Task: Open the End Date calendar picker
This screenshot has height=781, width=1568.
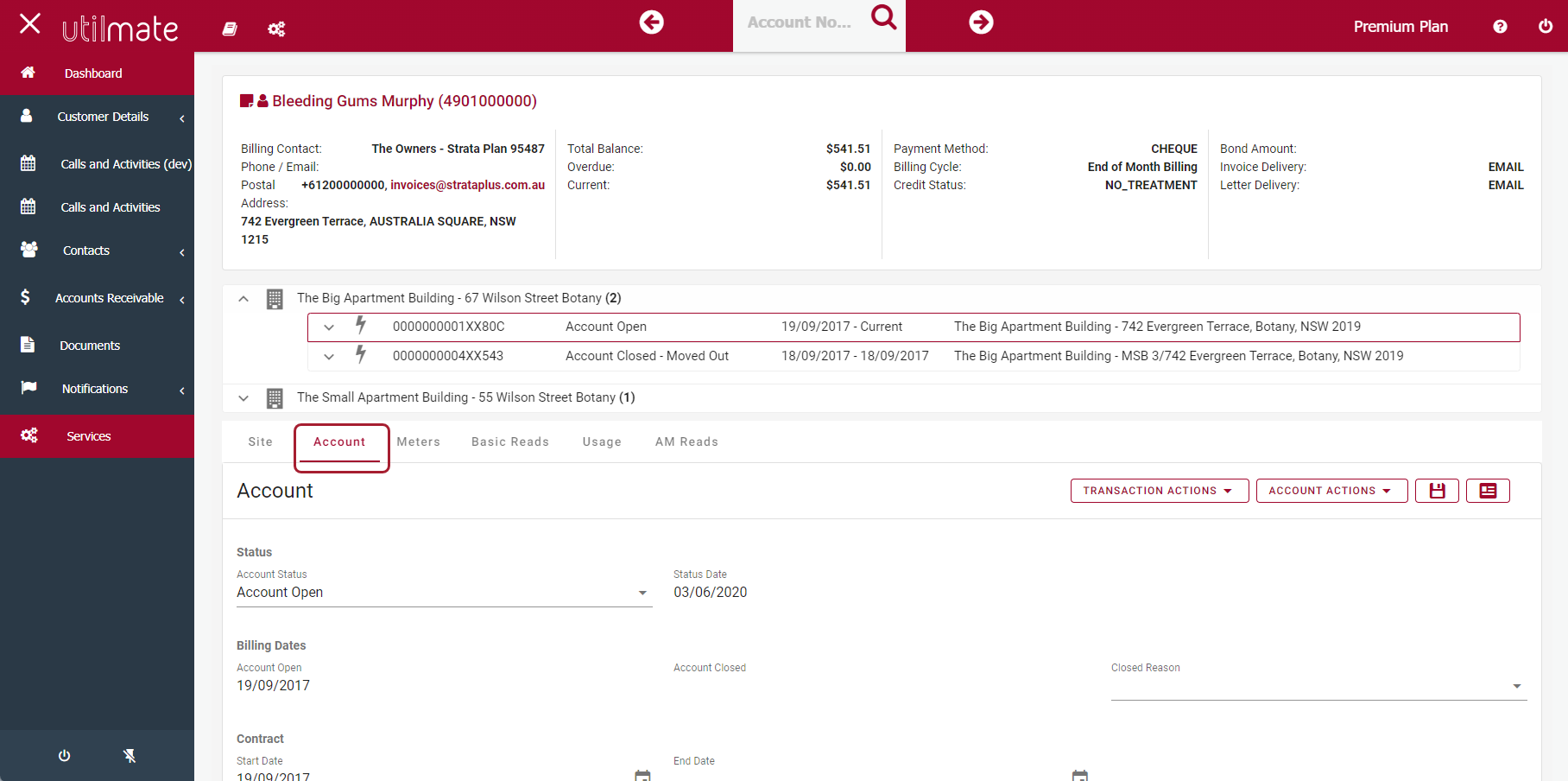Action: tap(1080, 775)
